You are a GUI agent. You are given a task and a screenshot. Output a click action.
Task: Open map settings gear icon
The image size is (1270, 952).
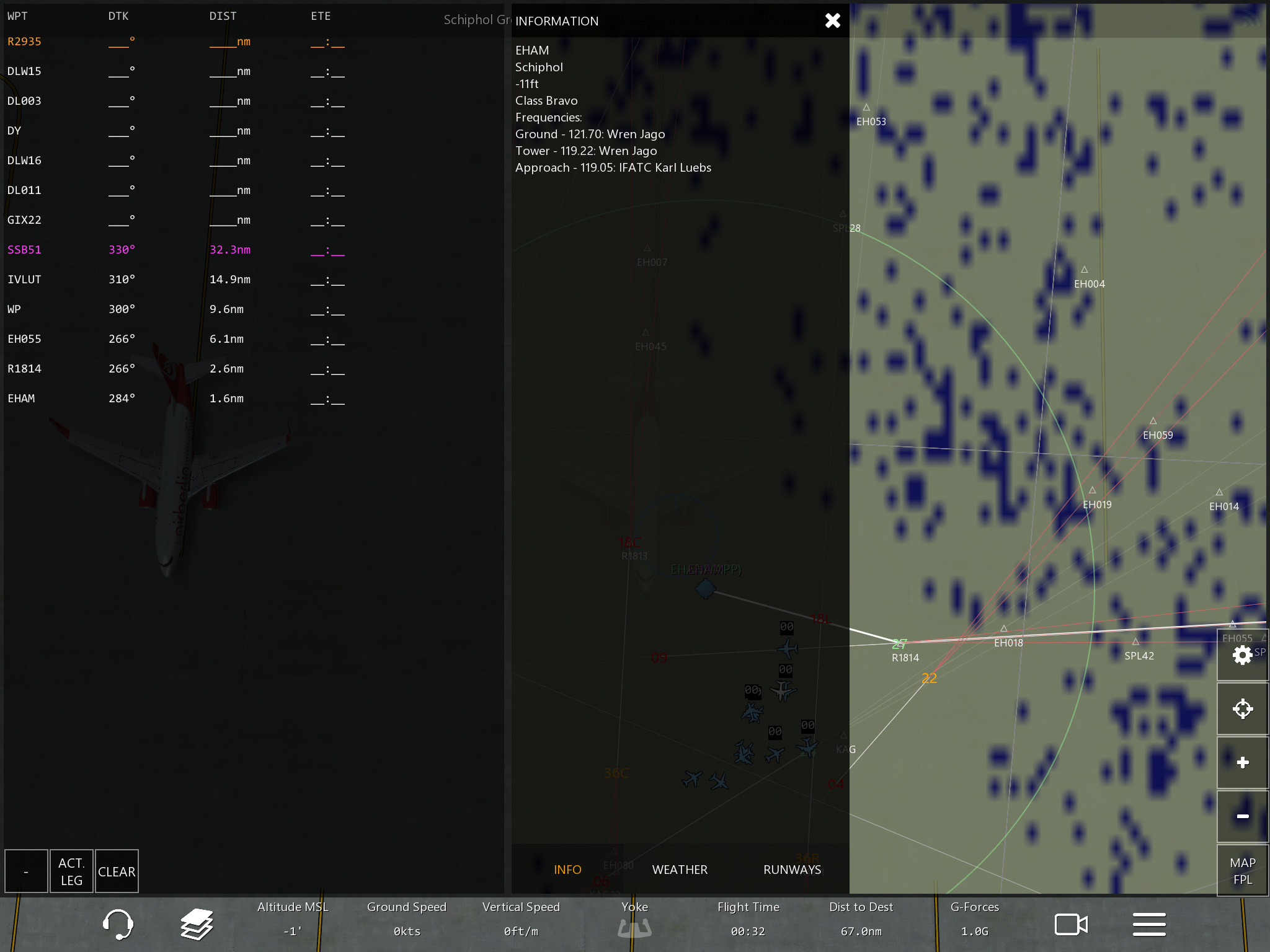point(1242,655)
